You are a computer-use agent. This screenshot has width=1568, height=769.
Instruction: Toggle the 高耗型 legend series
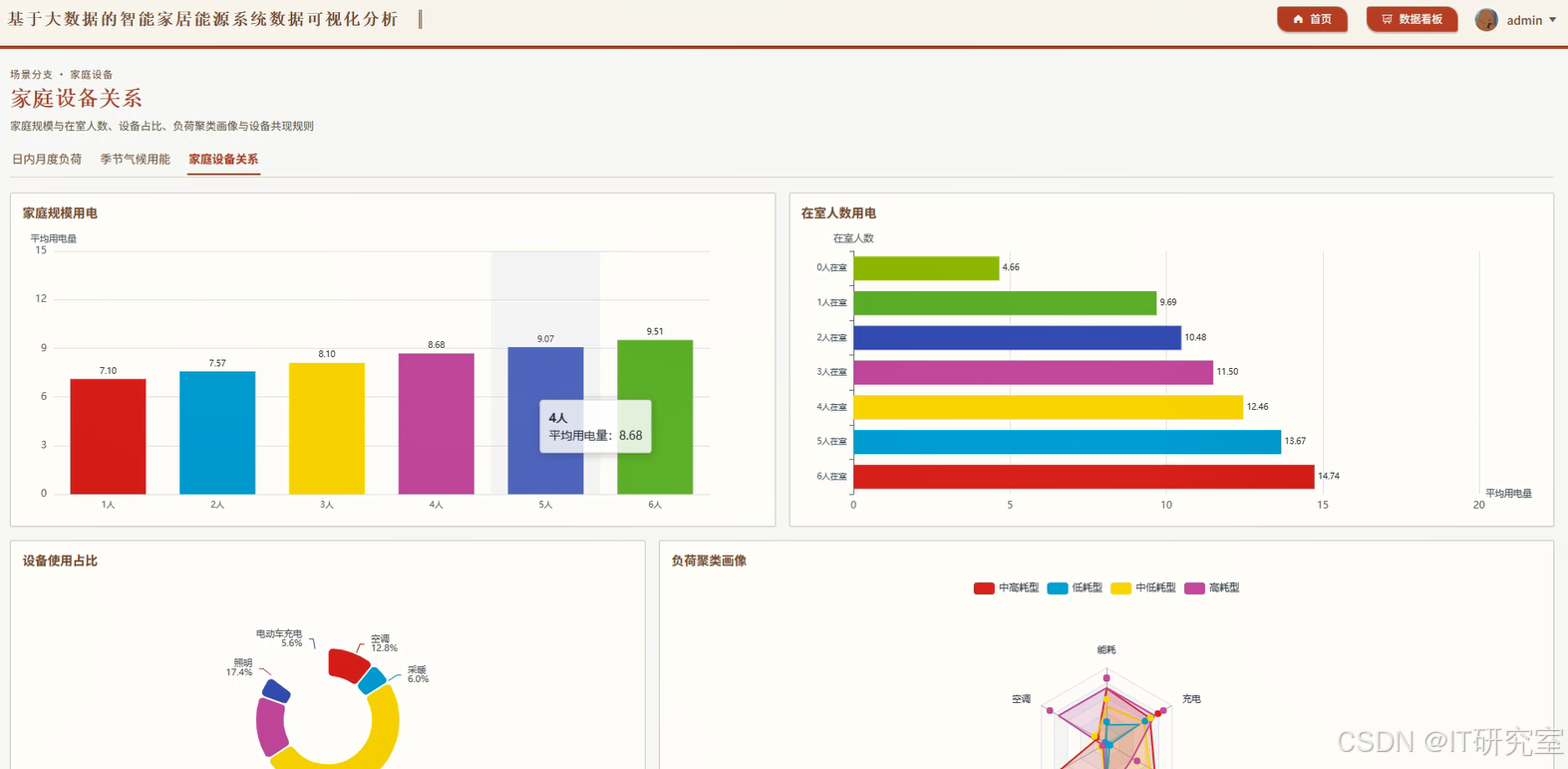pyautogui.click(x=1212, y=588)
